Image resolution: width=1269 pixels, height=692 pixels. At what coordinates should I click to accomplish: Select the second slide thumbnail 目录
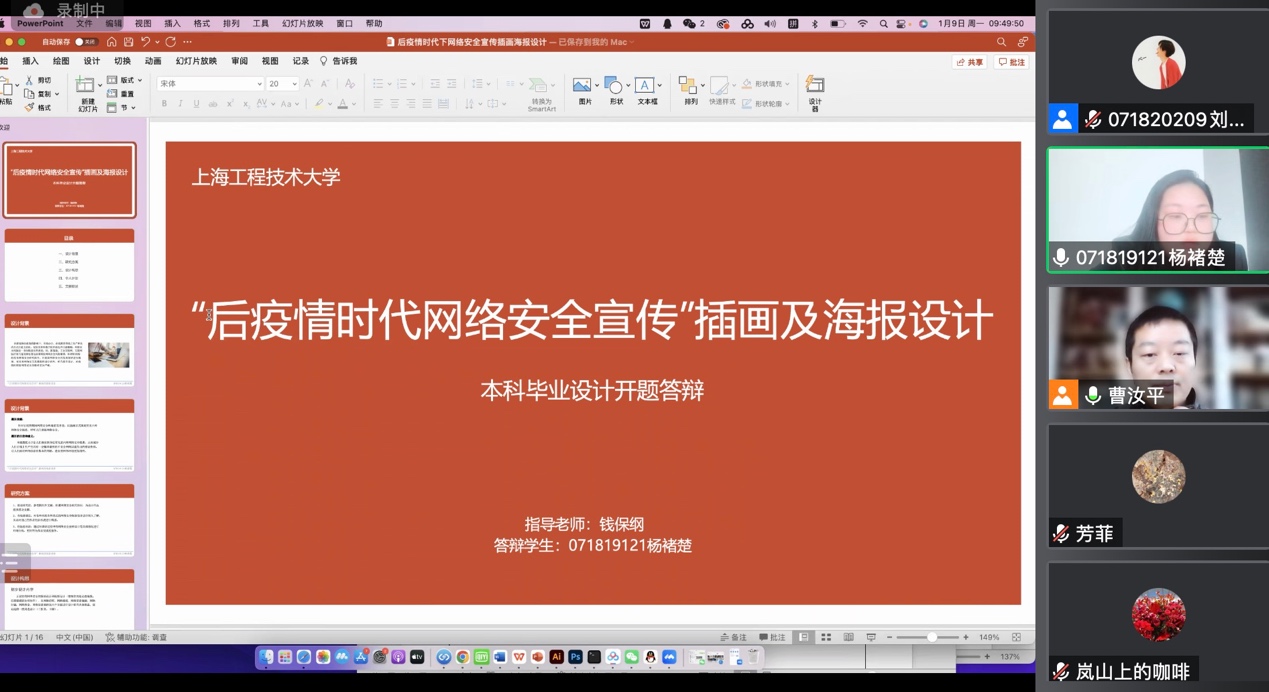tap(69, 265)
